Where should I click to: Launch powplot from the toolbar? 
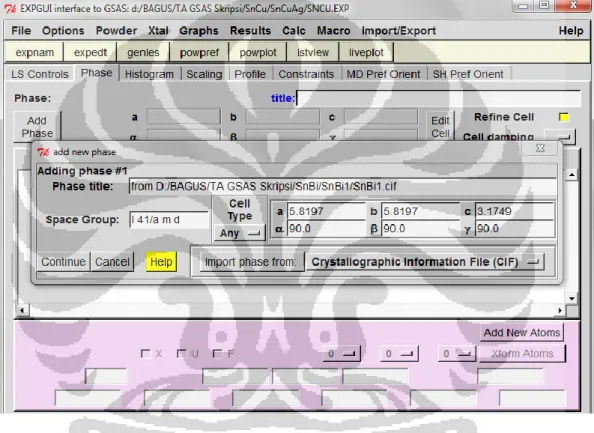(258, 52)
